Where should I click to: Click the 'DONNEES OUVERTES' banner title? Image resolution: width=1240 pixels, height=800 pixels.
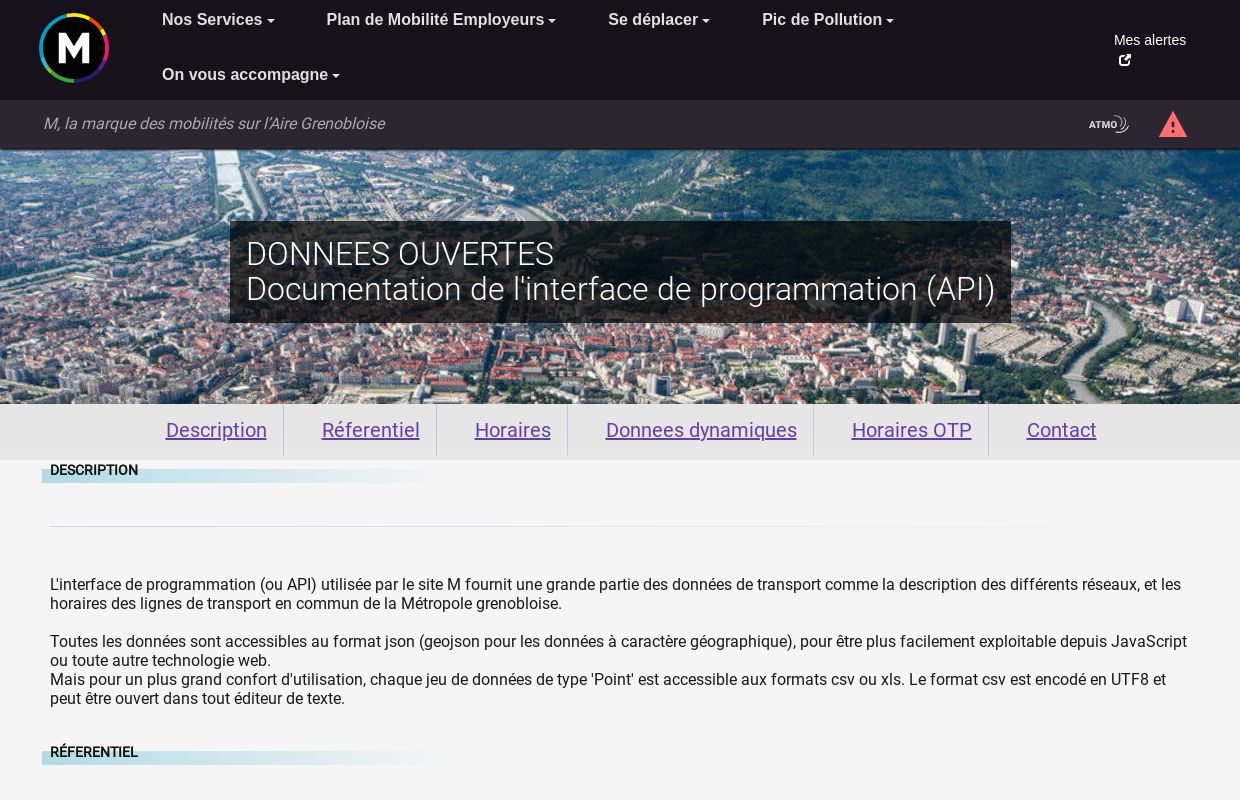400,254
